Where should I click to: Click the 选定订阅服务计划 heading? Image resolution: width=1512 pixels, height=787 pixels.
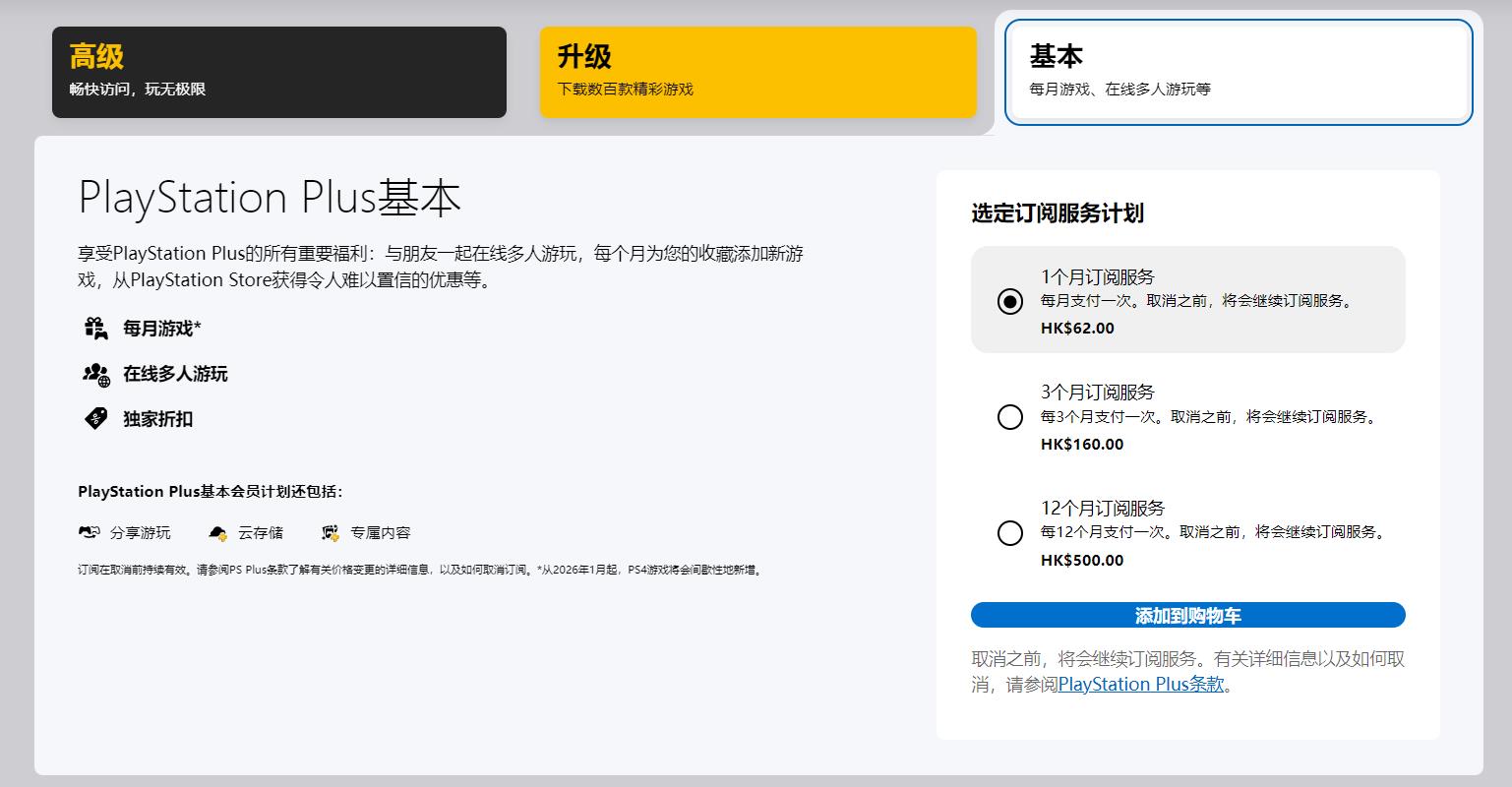pos(1058,213)
